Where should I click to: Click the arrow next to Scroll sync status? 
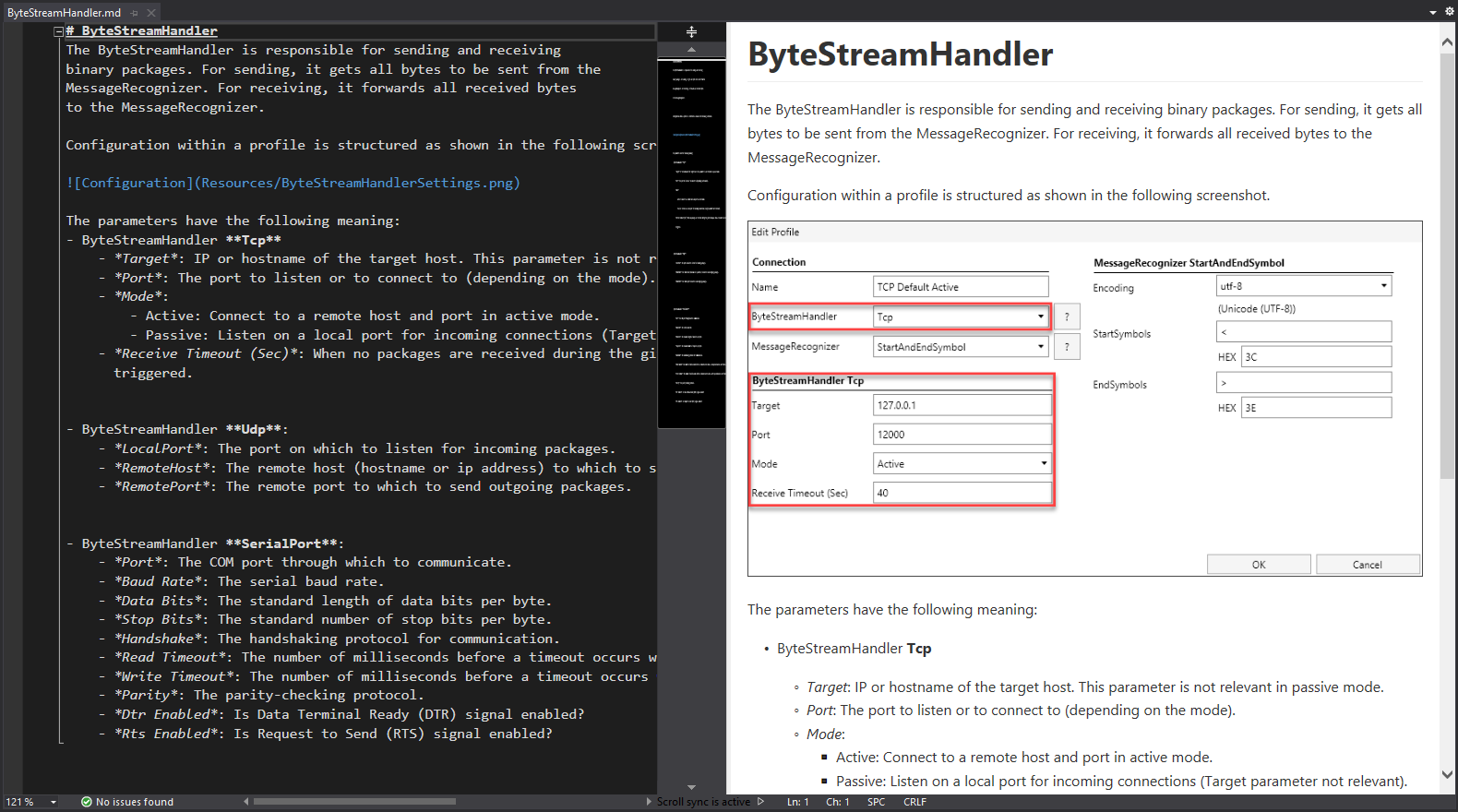tap(760, 802)
